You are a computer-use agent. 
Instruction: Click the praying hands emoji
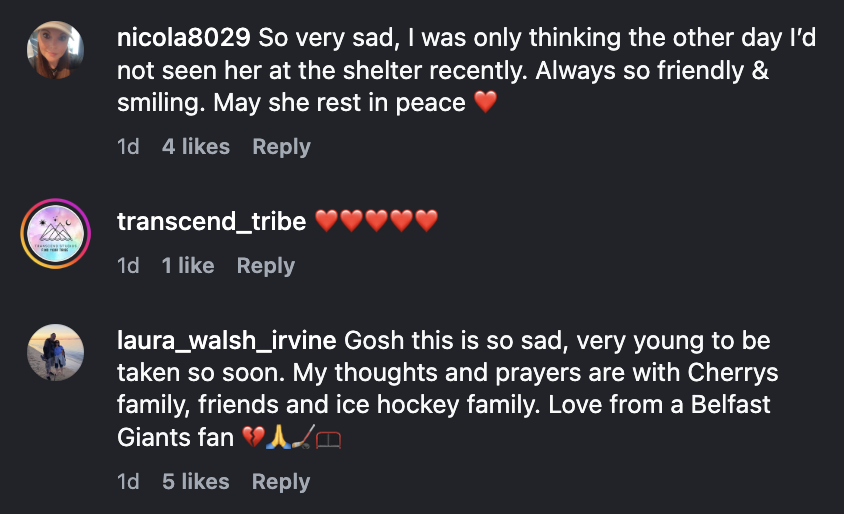point(279,438)
